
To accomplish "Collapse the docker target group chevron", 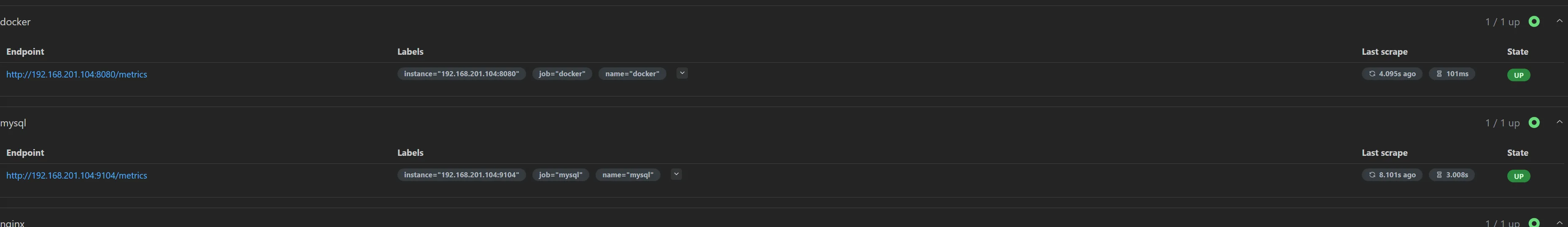I will click(x=1559, y=21).
